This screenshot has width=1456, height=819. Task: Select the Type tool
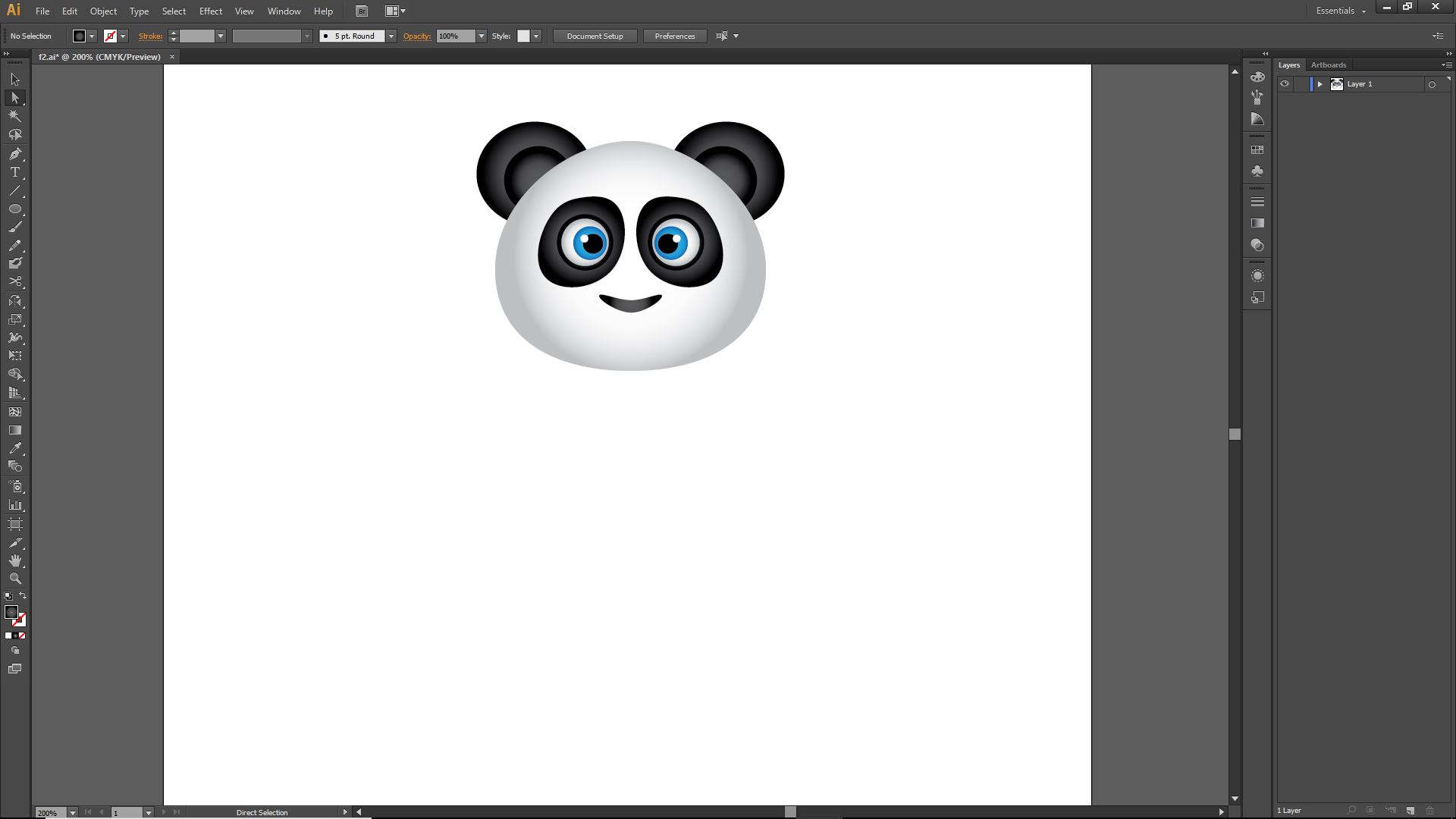pyautogui.click(x=14, y=172)
